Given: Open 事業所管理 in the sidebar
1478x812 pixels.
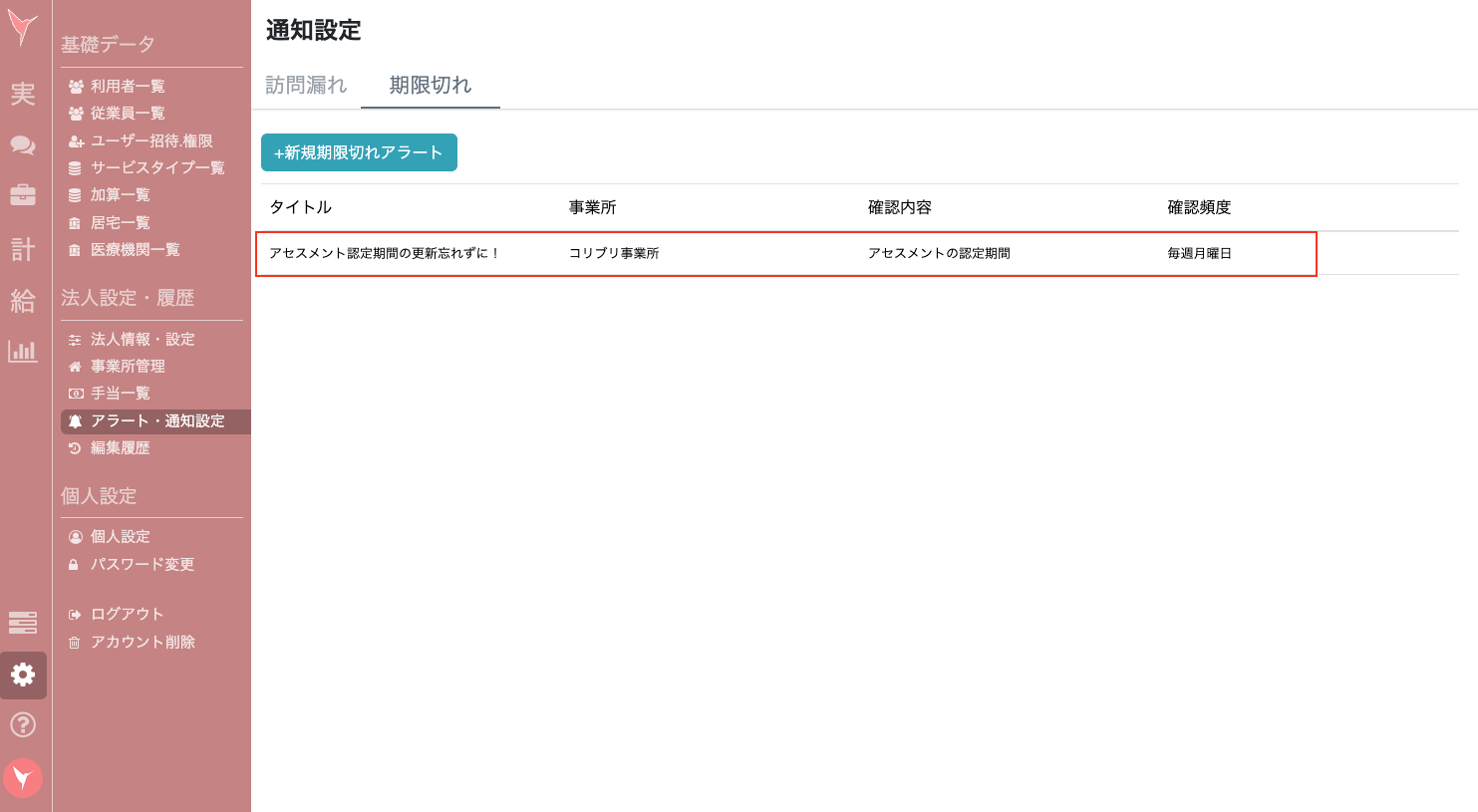Looking at the screenshot, I should (128, 366).
